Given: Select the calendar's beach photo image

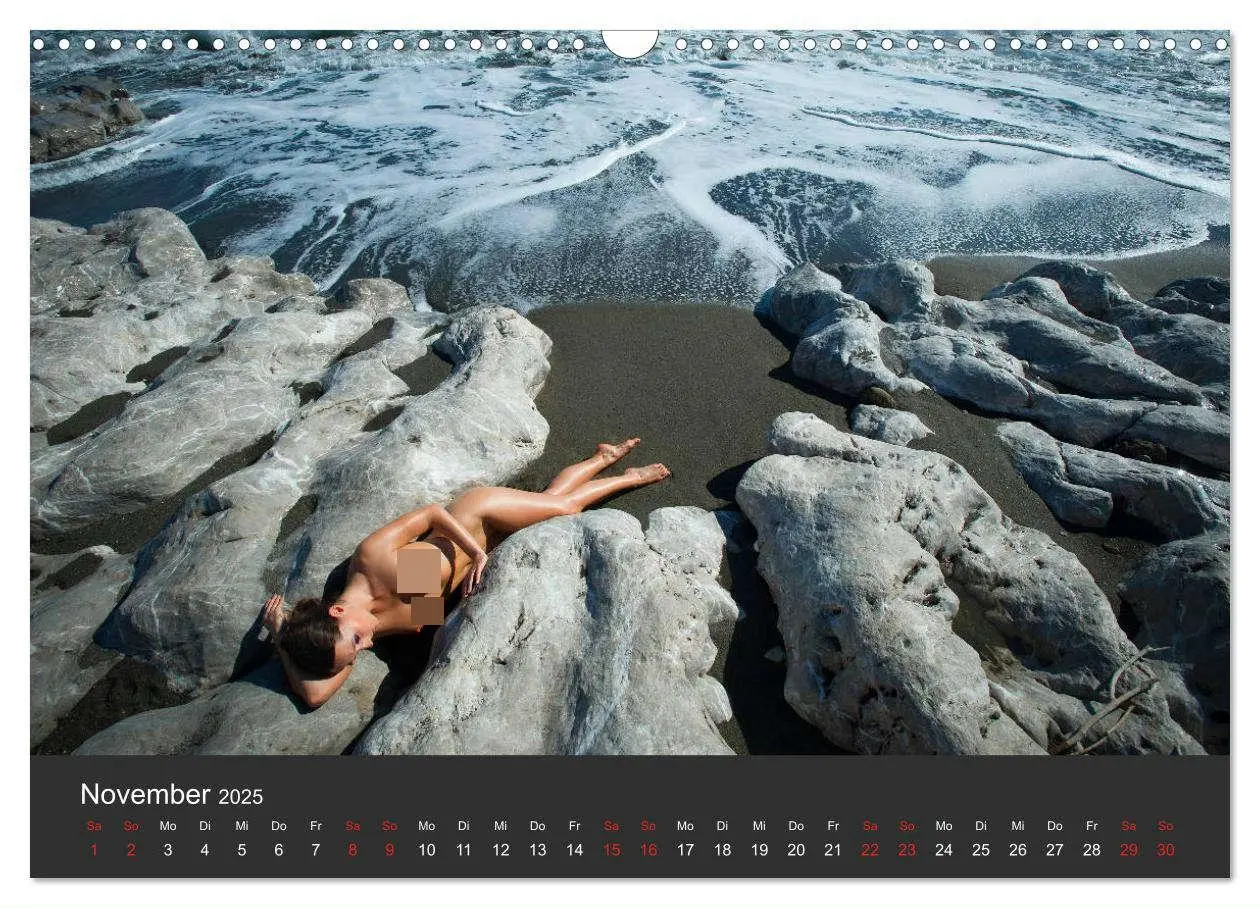Looking at the screenshot, I should coord(630,393).
